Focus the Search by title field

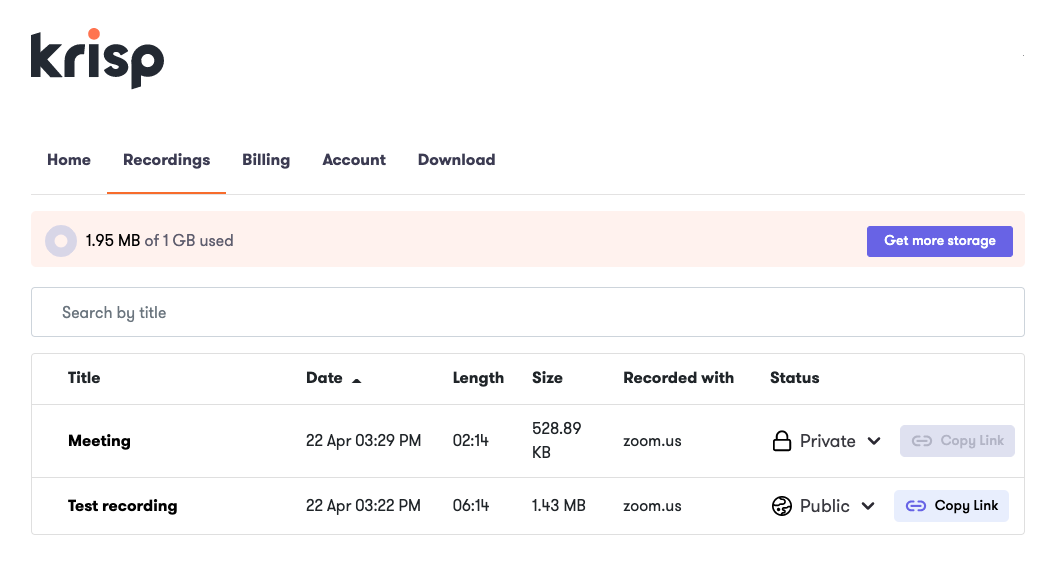pyautogui.click(x=527, y=312)
